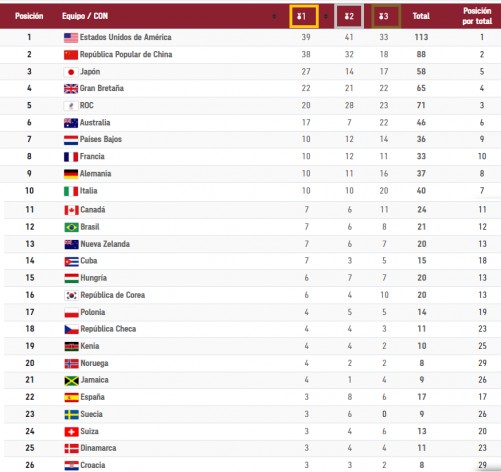Toggle sort arrows right of gold column
The image size is (501, 472).
tap(326, 16)
